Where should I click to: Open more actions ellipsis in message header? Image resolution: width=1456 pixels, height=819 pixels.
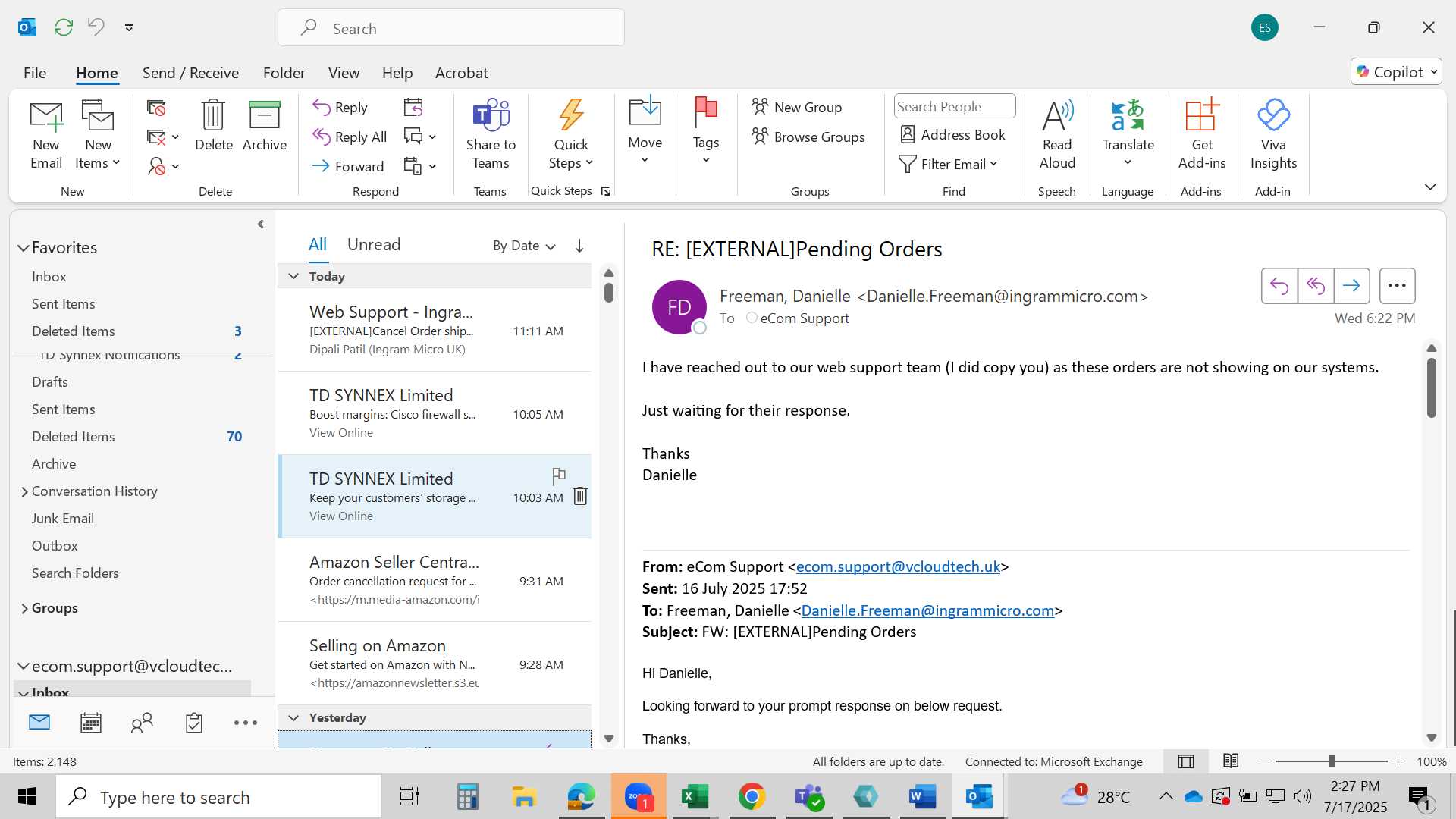(1397, 286)
